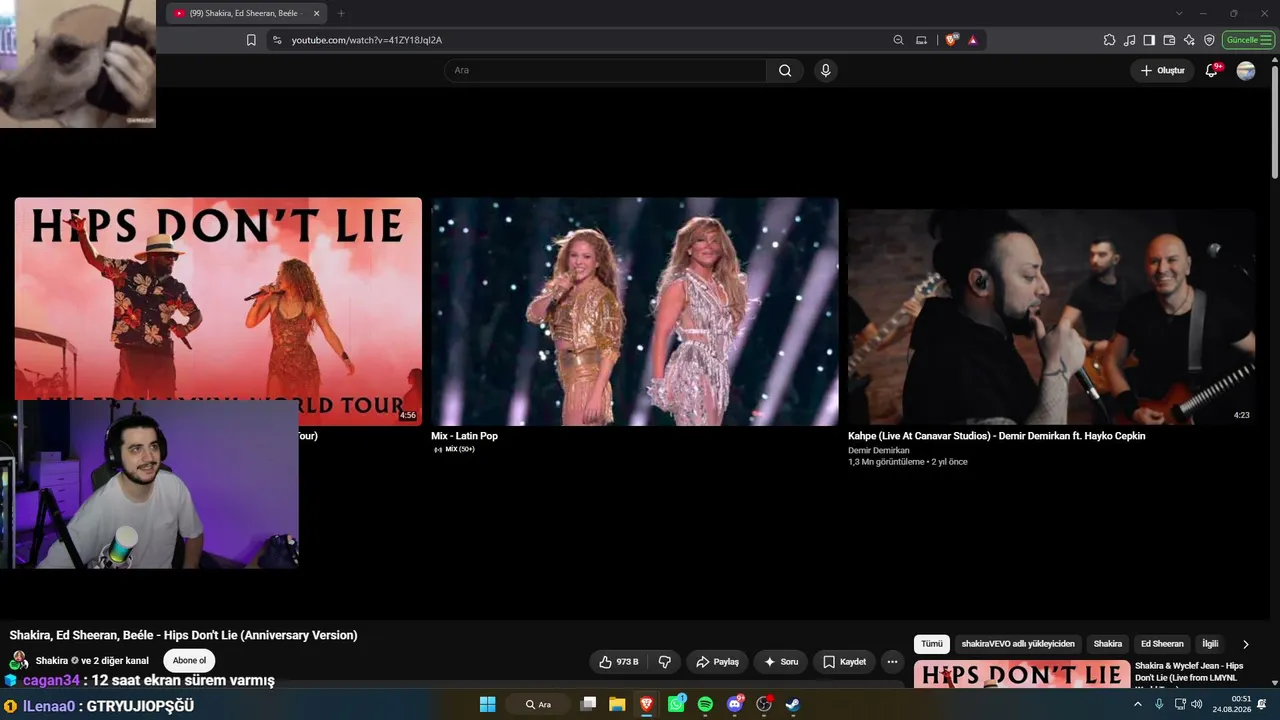
Task: Open Brave Rewards triangle icon
Action: 973,40
